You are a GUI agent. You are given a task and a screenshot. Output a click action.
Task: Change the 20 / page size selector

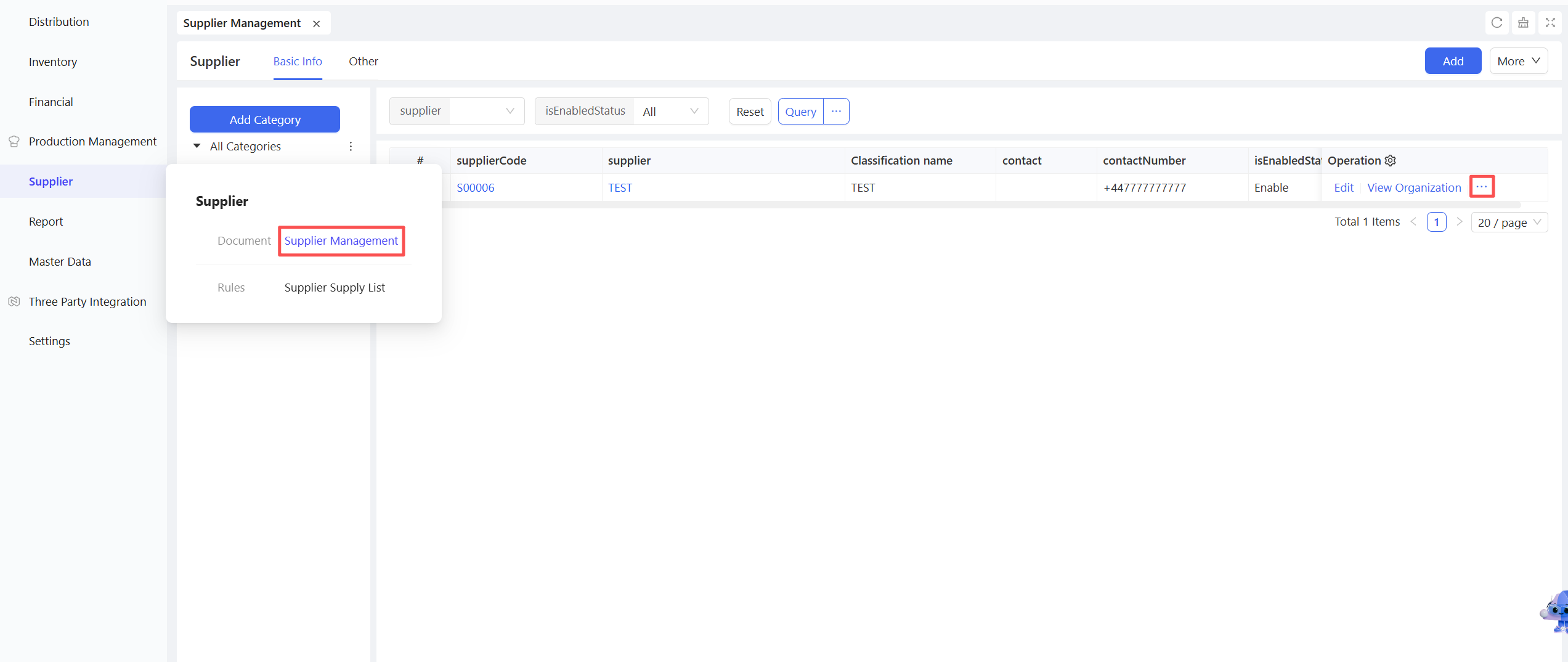point(1508,223)
